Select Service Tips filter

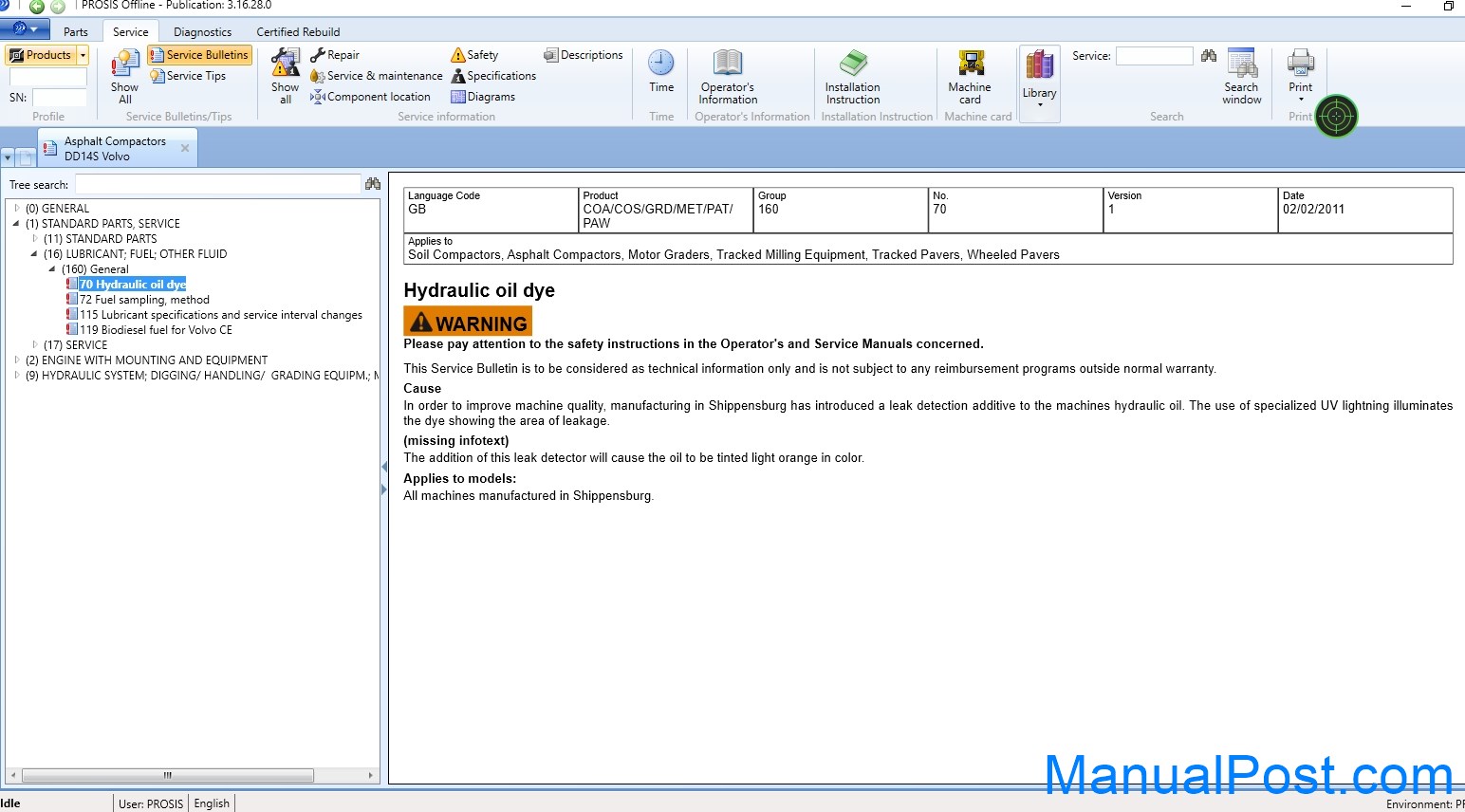[x=189, y=76]
